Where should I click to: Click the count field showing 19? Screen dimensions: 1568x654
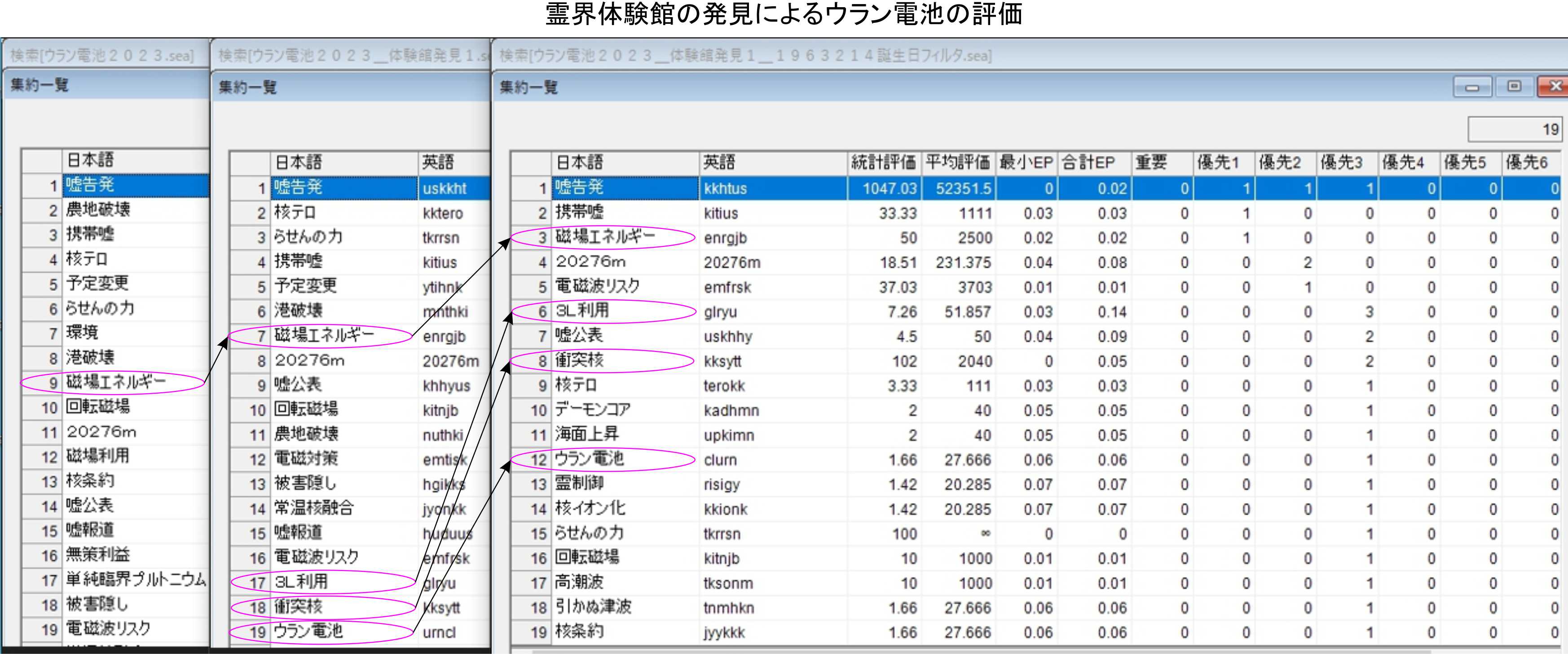1515,129
